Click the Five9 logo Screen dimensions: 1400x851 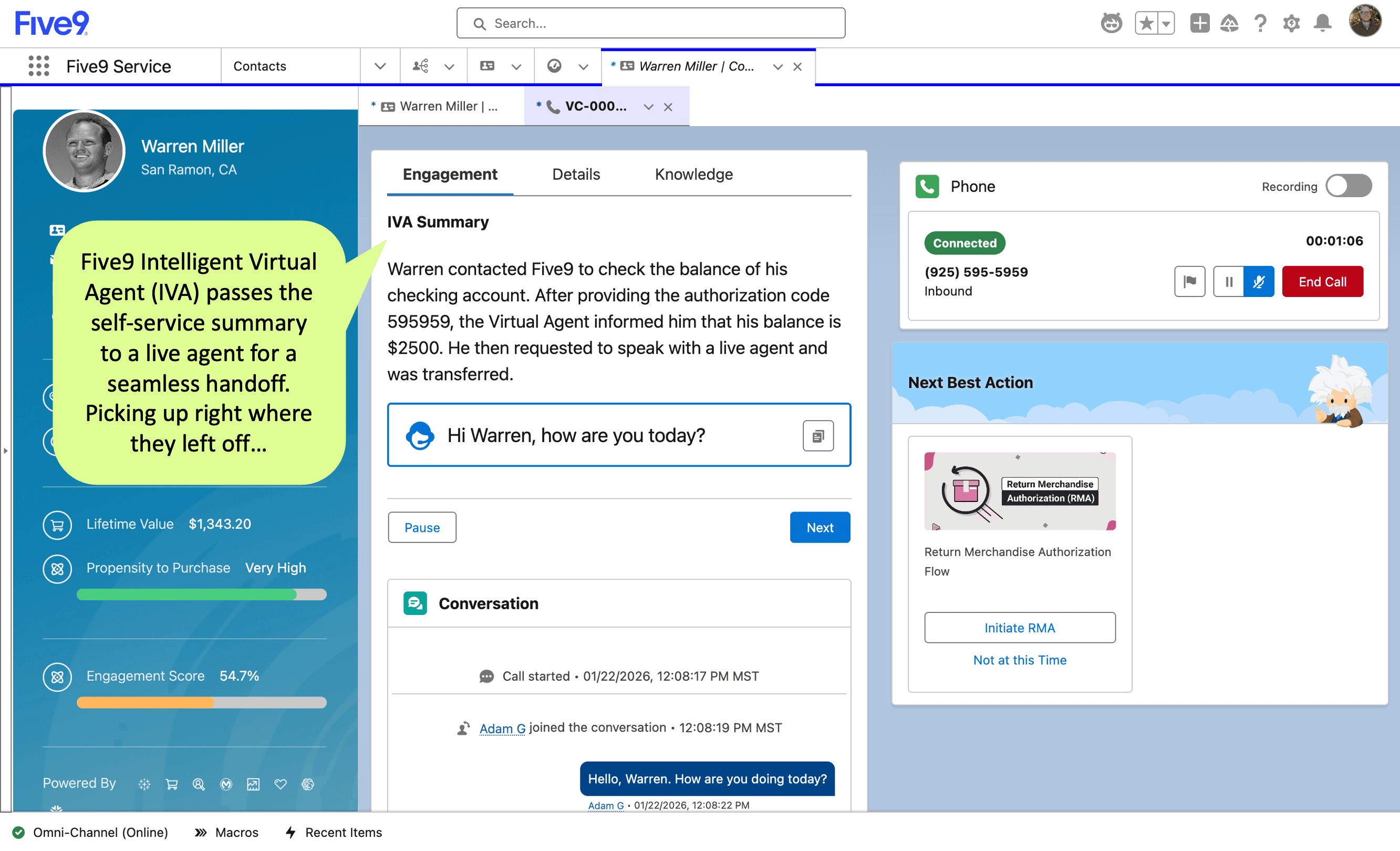point(51,23)
